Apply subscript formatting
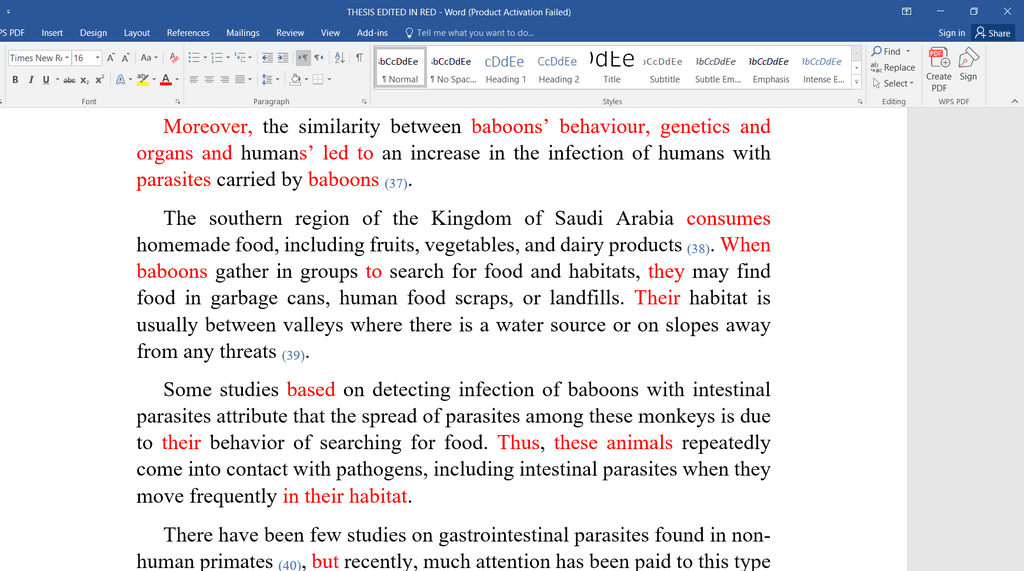 point(84,80)
